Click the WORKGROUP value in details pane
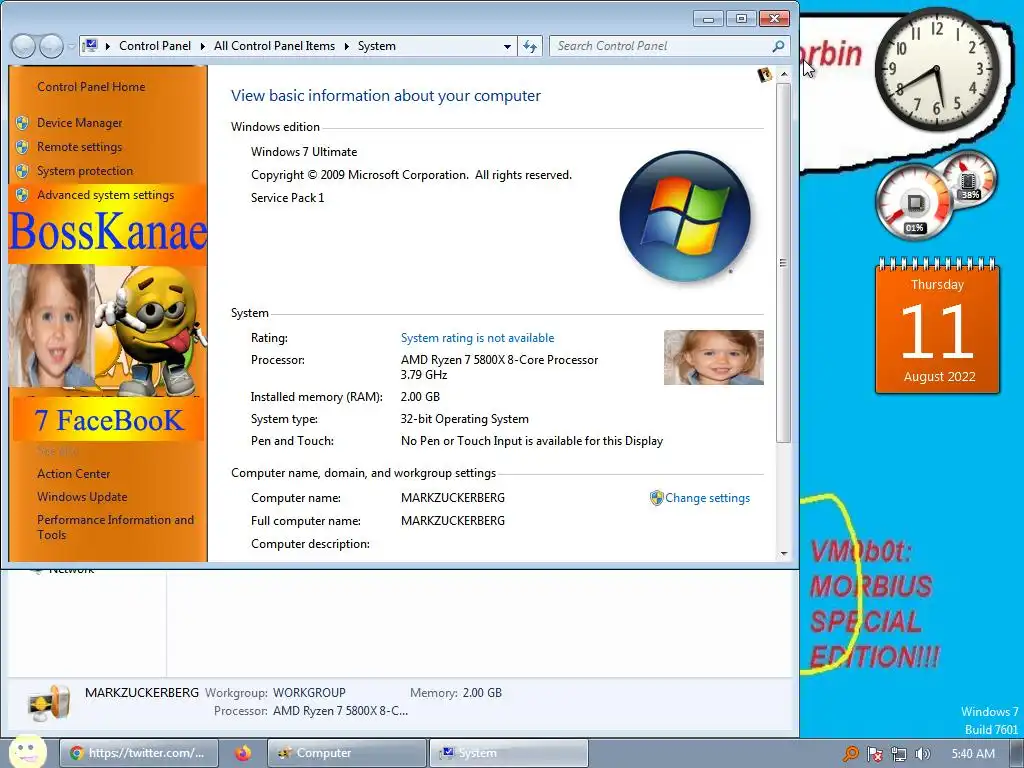Viewport: 1024px width, 768px height. 310,693
